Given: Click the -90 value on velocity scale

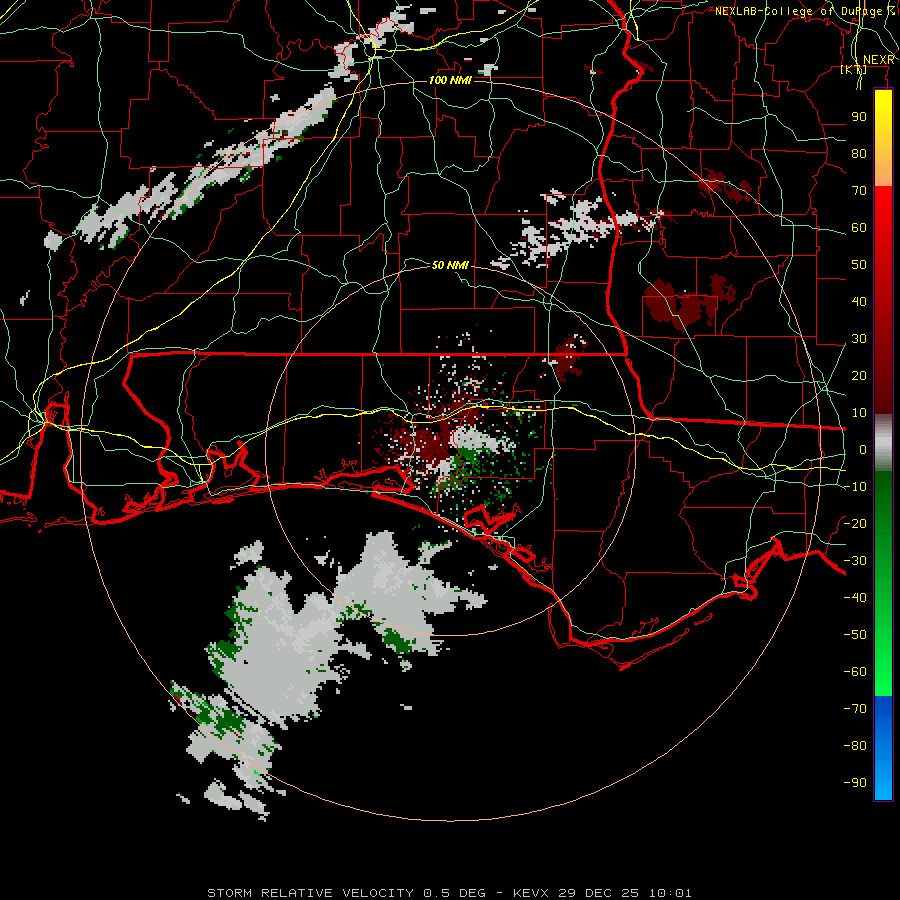Looking at the screenshot, I should [x=855, y=782].
